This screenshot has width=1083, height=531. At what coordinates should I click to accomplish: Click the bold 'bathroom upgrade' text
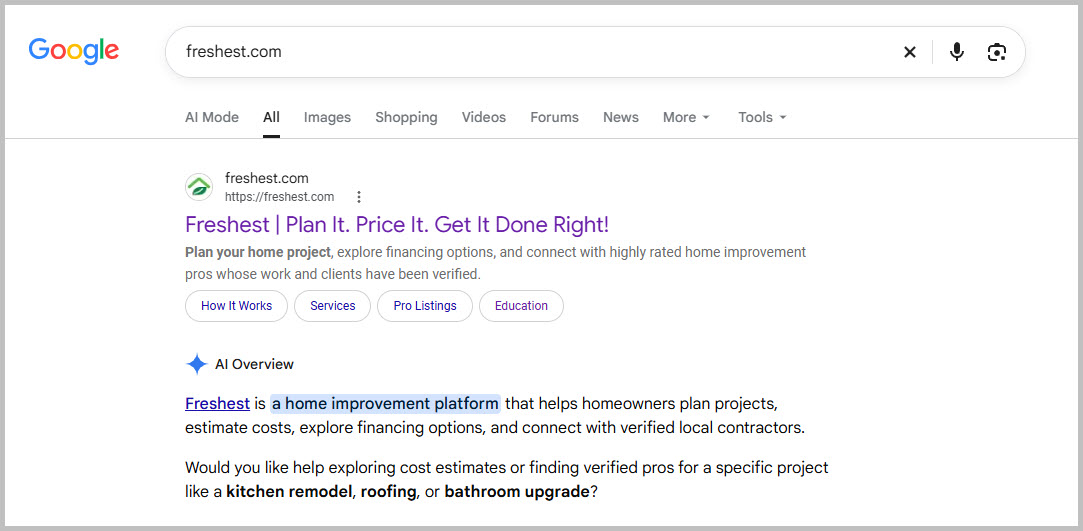[x=517, y=493]
